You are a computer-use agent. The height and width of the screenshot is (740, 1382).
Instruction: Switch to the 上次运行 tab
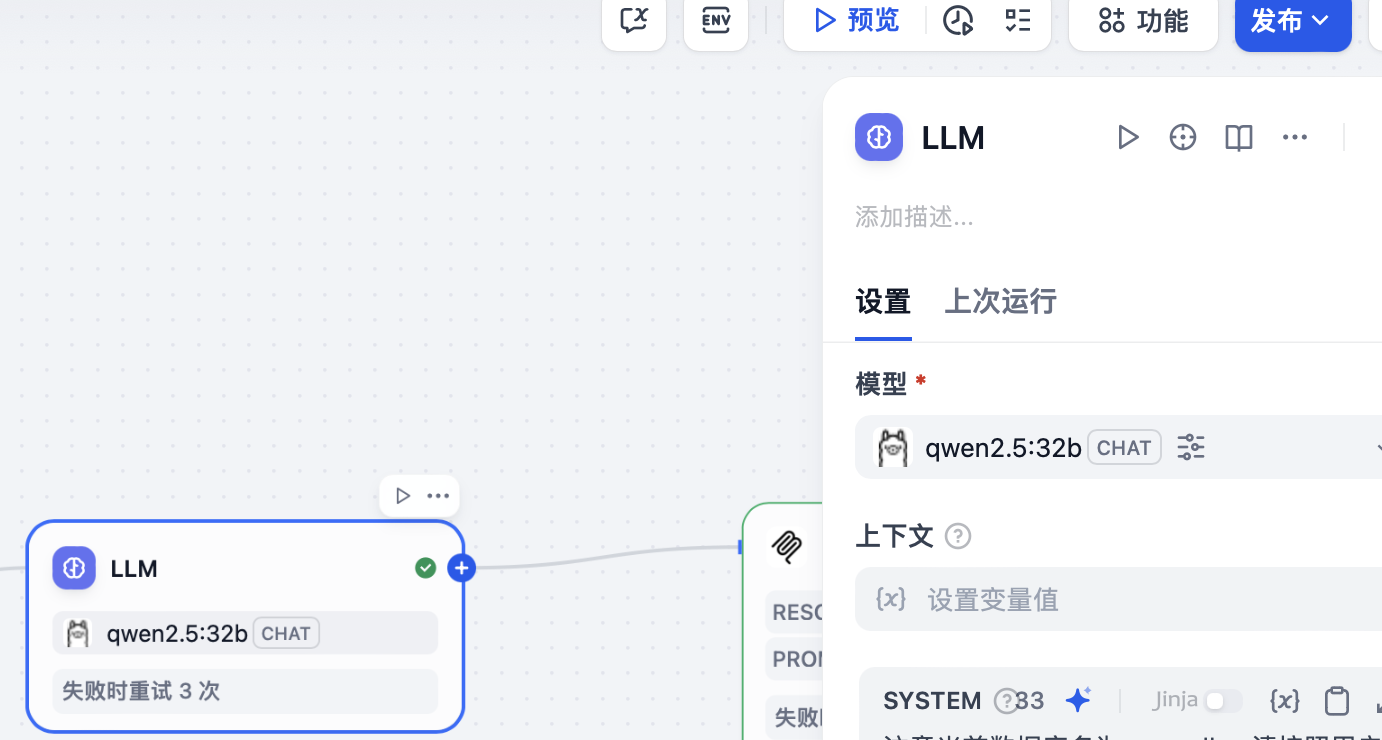[x=1000, y=301]
